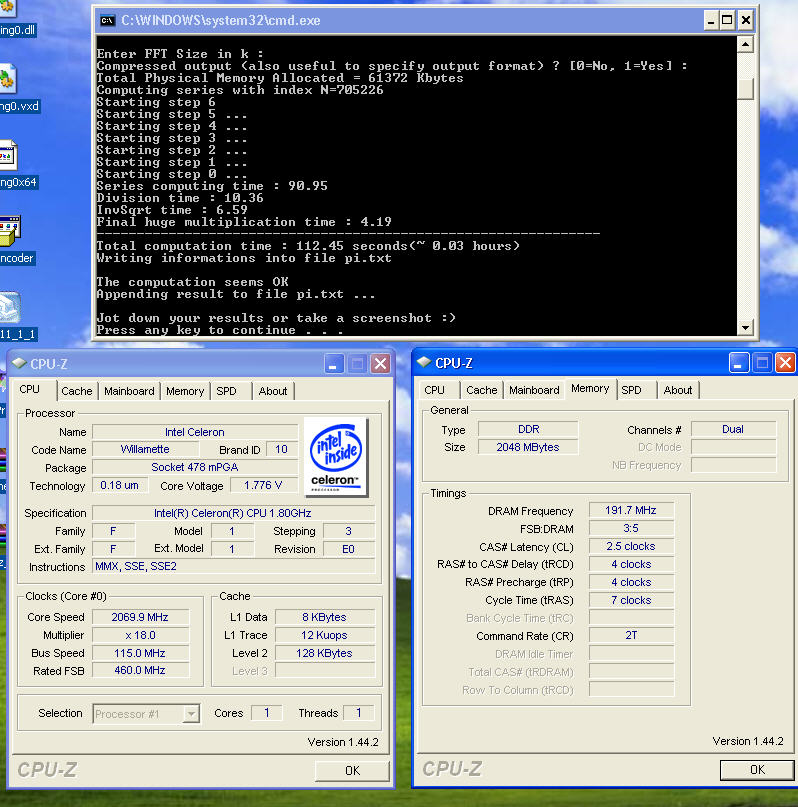
Task: Click the 'Intel(R) Celeron(R) CPU 1.80GHz' specification
Action: (233, 513)
